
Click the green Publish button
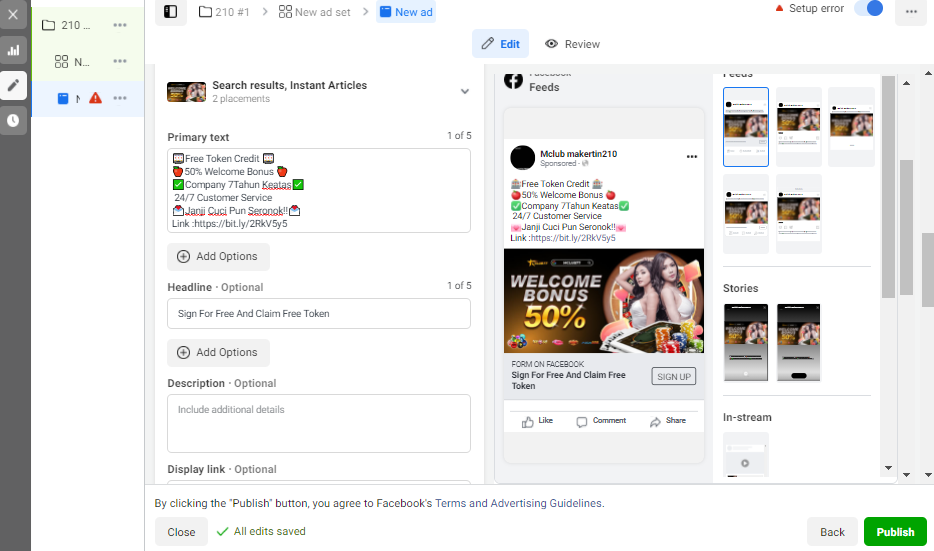pyautogui.click(x=895, y=532)
